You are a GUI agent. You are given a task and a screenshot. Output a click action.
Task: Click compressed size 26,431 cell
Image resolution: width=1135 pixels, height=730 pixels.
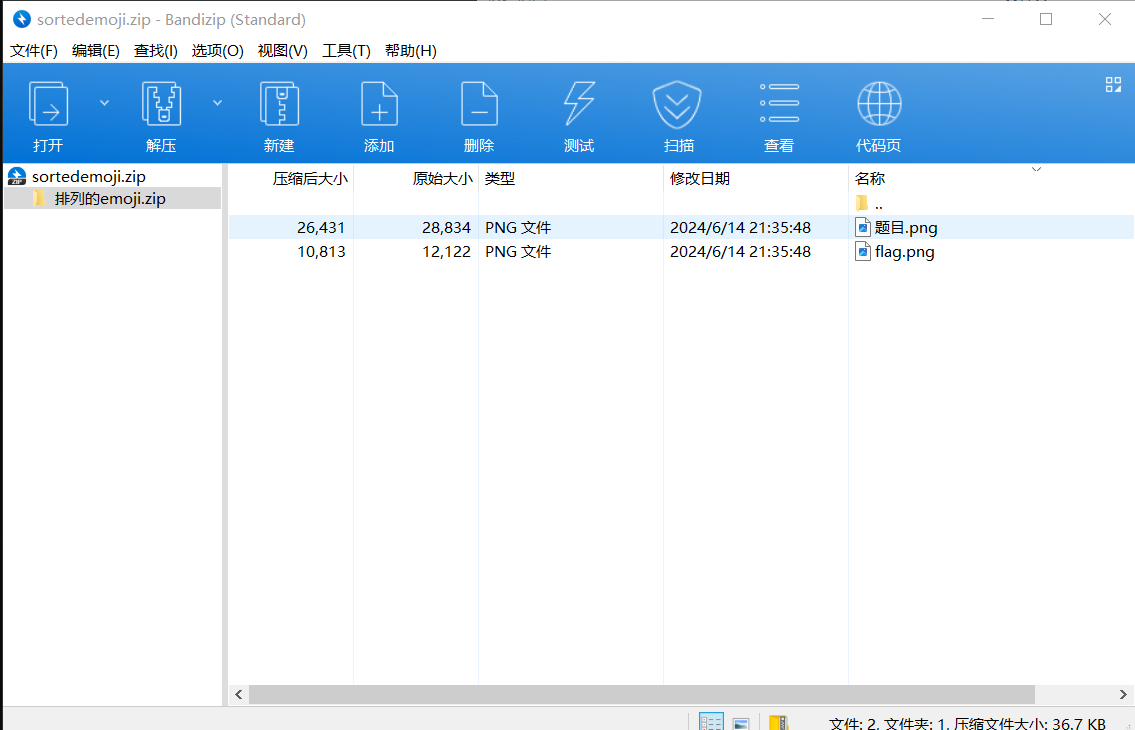coord(321,227)
